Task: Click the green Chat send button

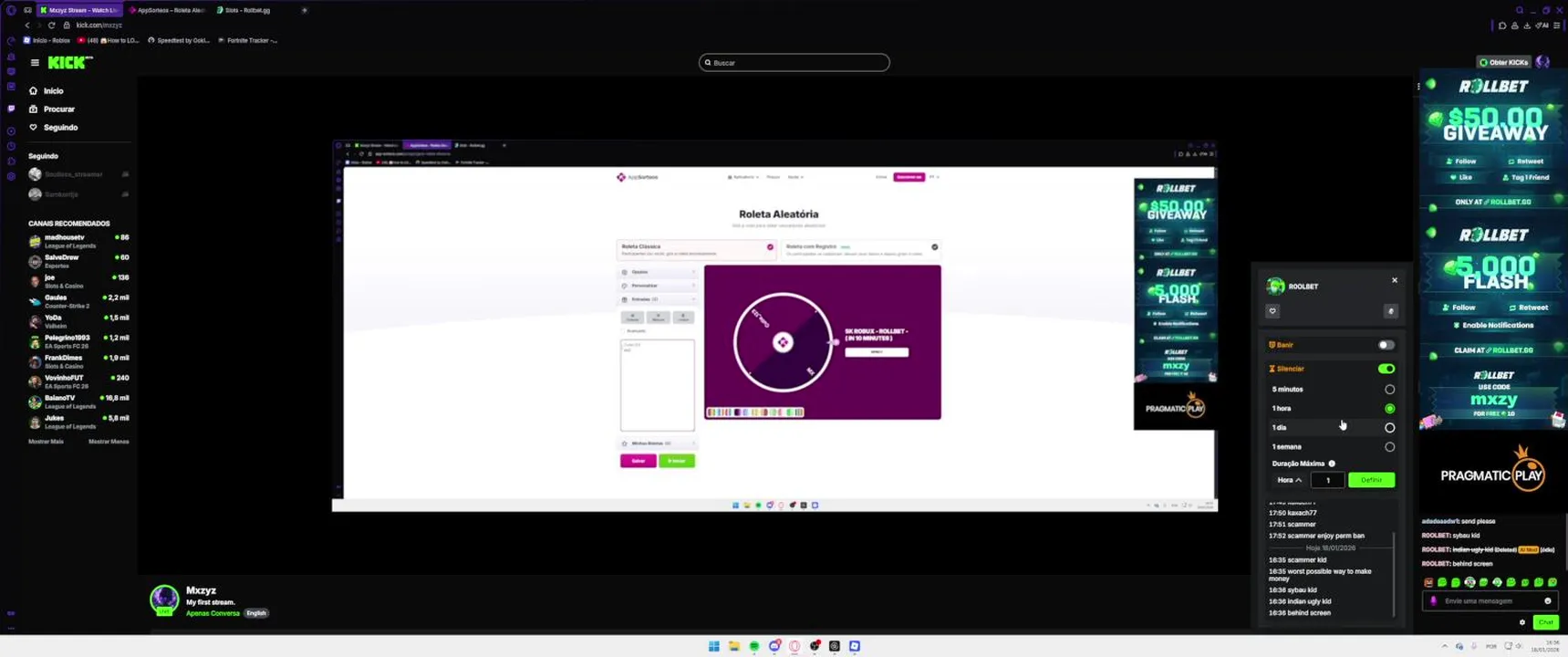Action: (1545, 622)
